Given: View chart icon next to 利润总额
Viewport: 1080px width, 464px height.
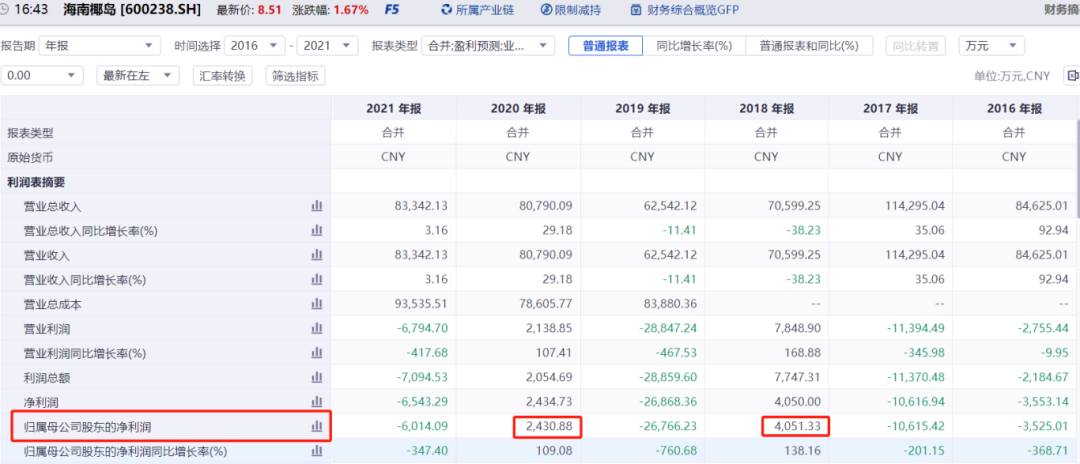Looking at the screenshot, I should click(x=317, y=377).
